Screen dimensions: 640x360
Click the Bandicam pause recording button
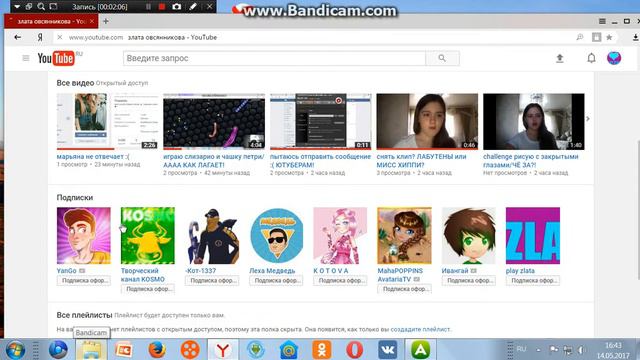click(148, 7)
